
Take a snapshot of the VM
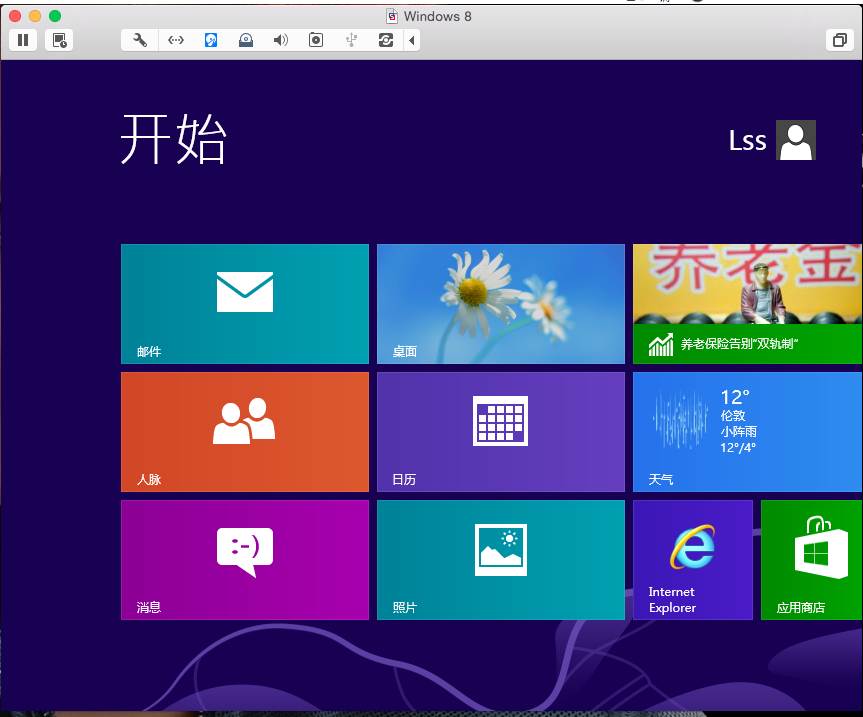pos(59,40)
